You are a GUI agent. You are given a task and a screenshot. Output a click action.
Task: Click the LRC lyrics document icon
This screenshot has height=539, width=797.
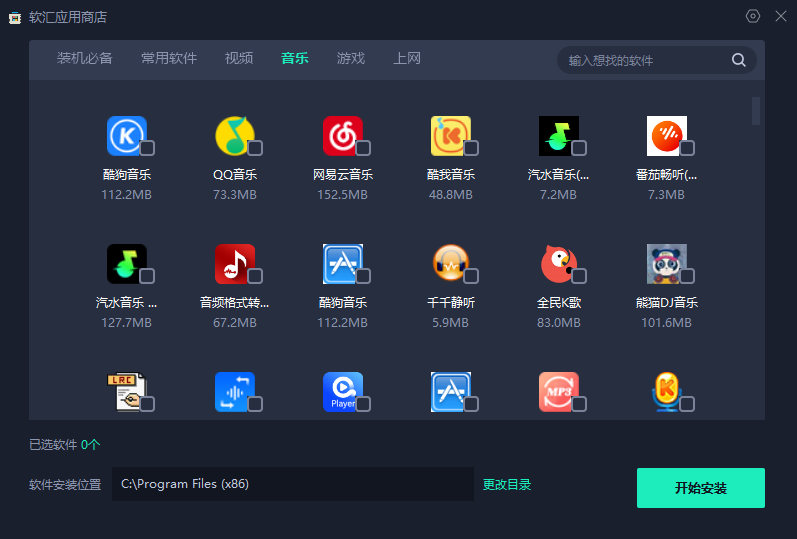127,392
